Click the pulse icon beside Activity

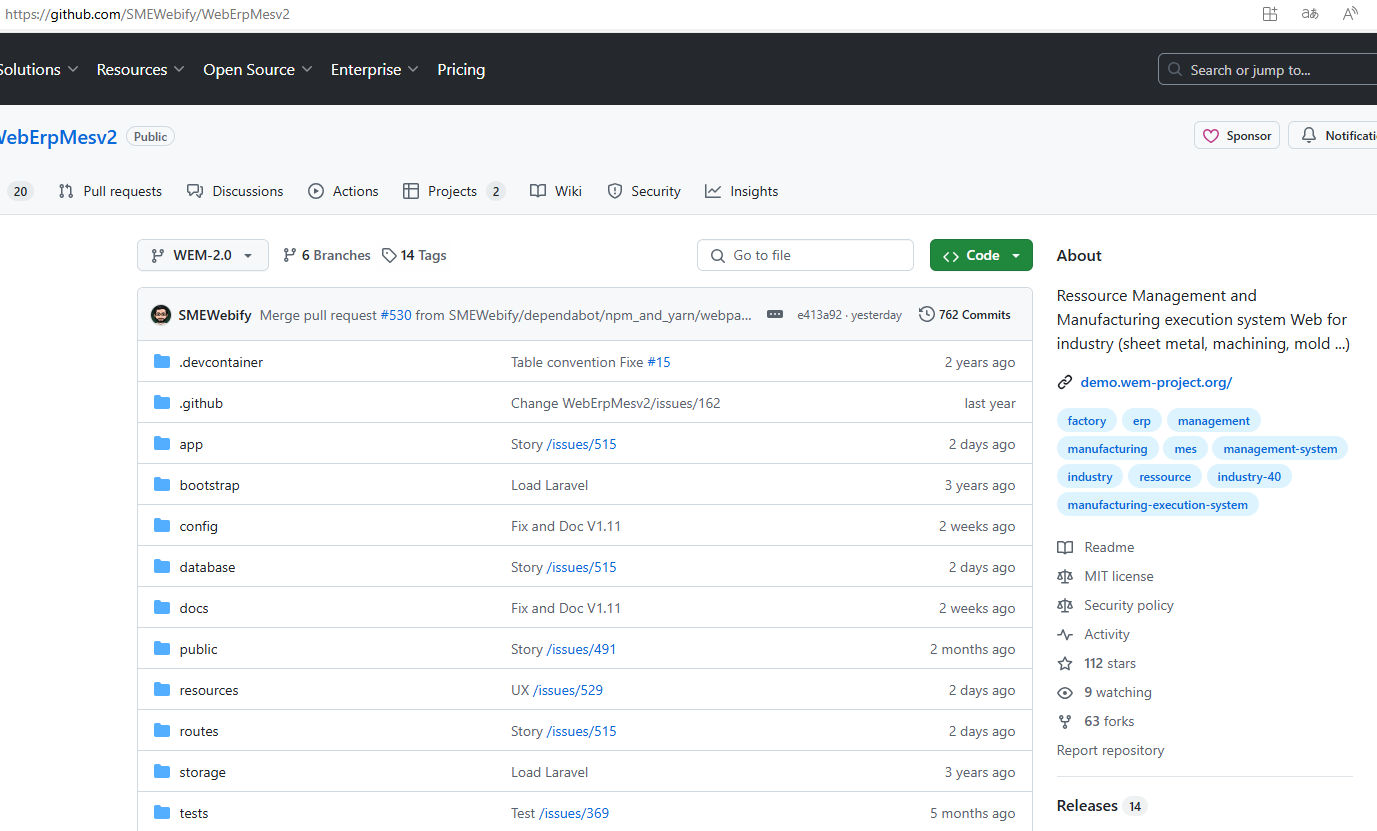(1065, 634)
